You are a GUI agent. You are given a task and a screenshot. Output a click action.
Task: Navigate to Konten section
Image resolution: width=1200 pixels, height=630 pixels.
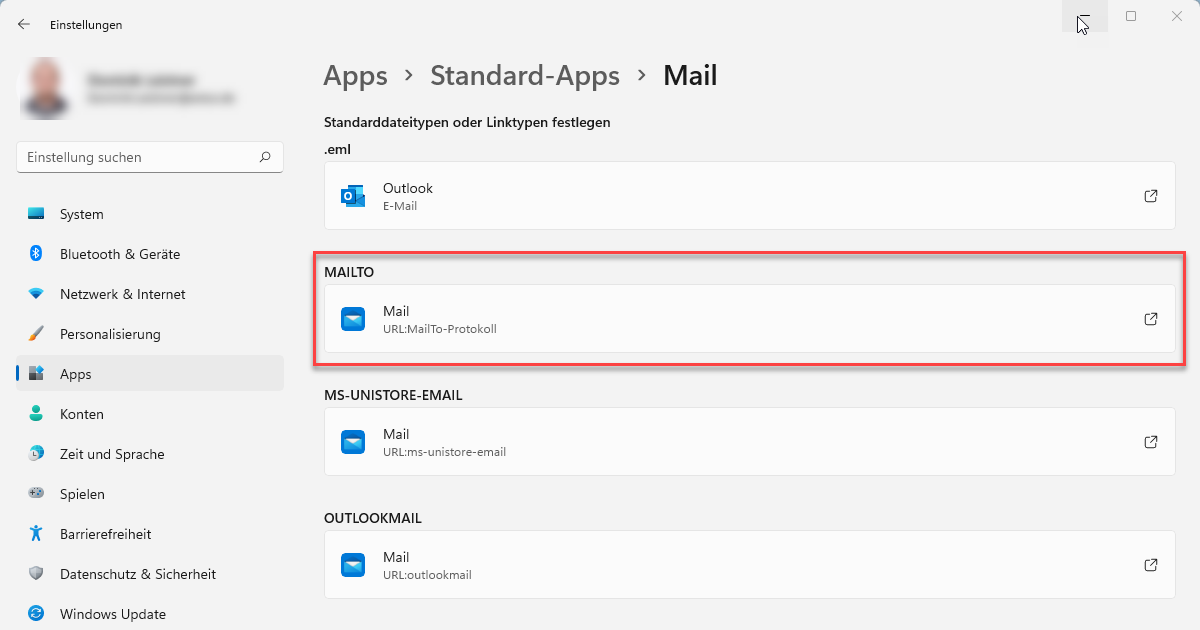81,414
